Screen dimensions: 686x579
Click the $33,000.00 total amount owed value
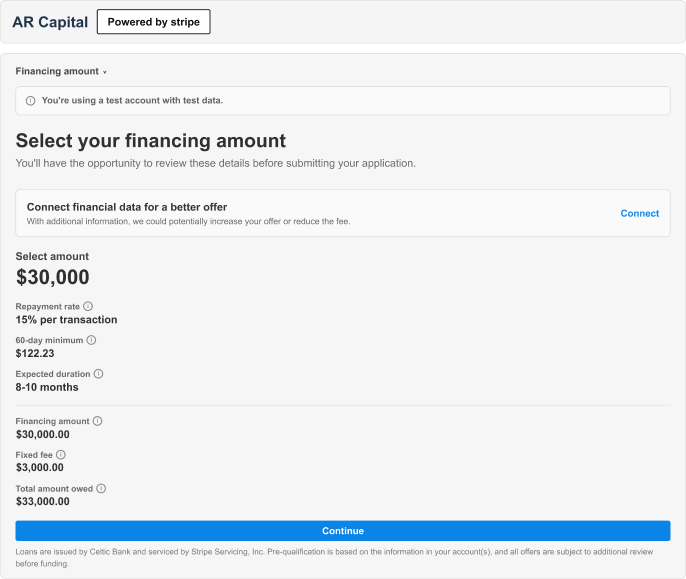(x=43, y=501)
